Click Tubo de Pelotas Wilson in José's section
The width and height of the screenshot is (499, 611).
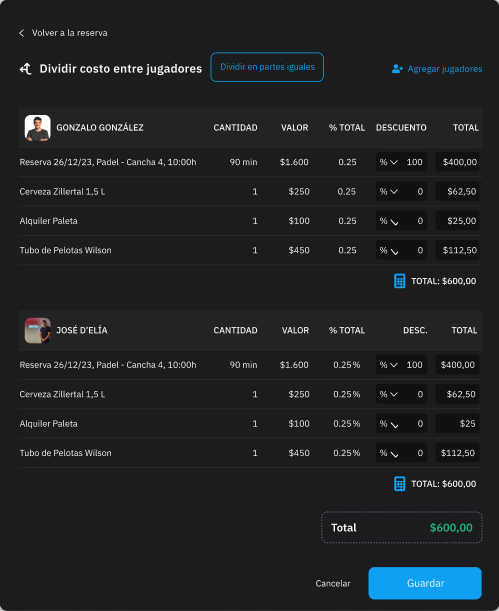pyautogui.click(x=65, y=453)
